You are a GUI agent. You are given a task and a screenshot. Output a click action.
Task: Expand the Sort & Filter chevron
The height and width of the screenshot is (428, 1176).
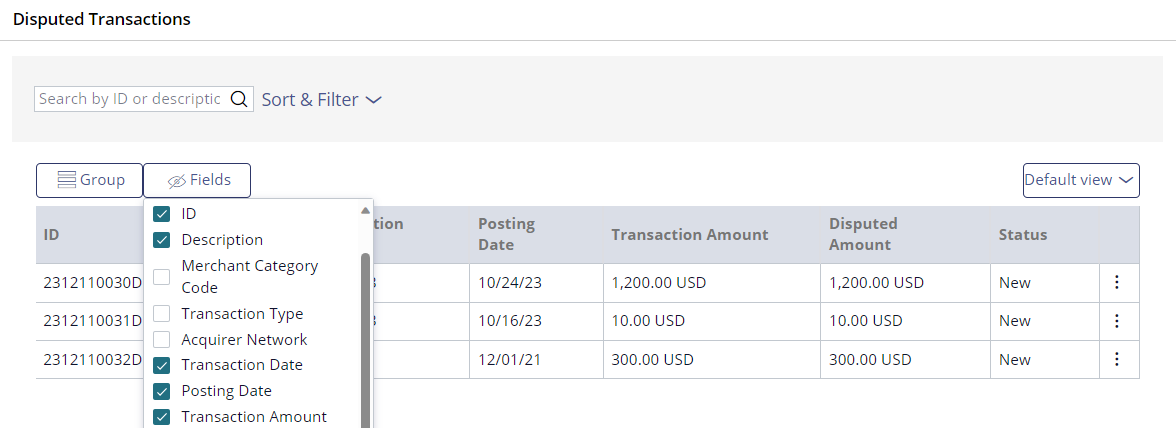[374, 100]
